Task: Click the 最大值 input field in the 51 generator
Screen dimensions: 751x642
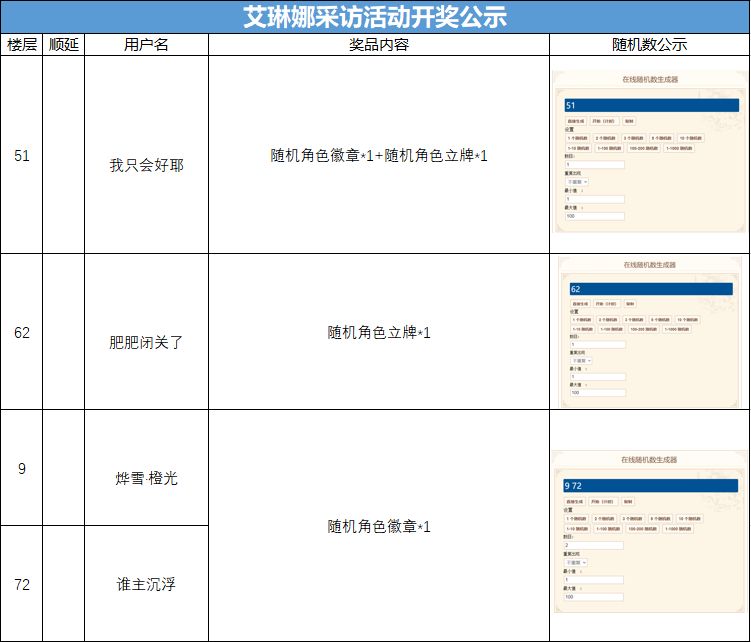Action: [x=595, y=217]
